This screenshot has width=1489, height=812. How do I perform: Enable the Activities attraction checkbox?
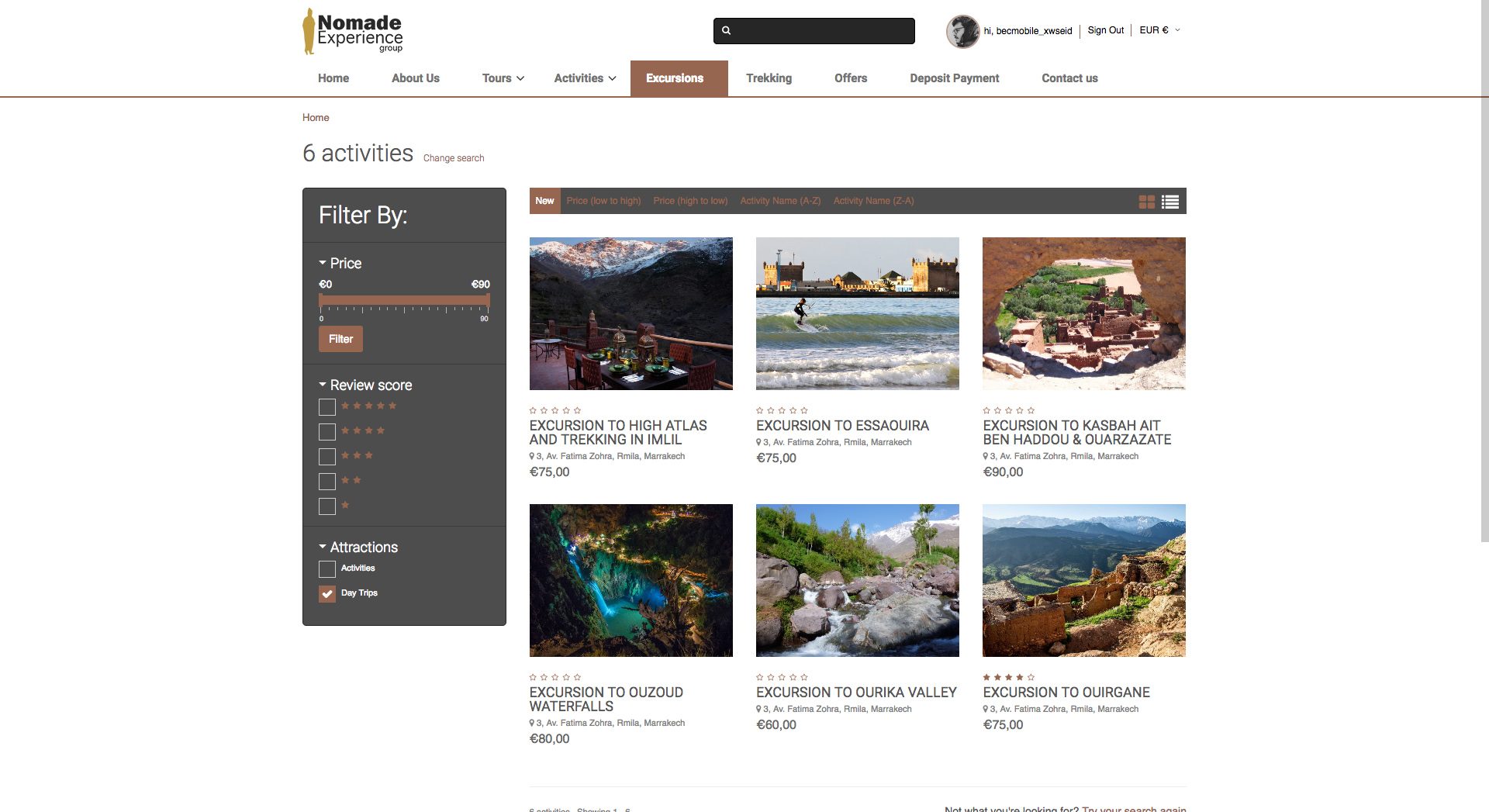point(327,568)
